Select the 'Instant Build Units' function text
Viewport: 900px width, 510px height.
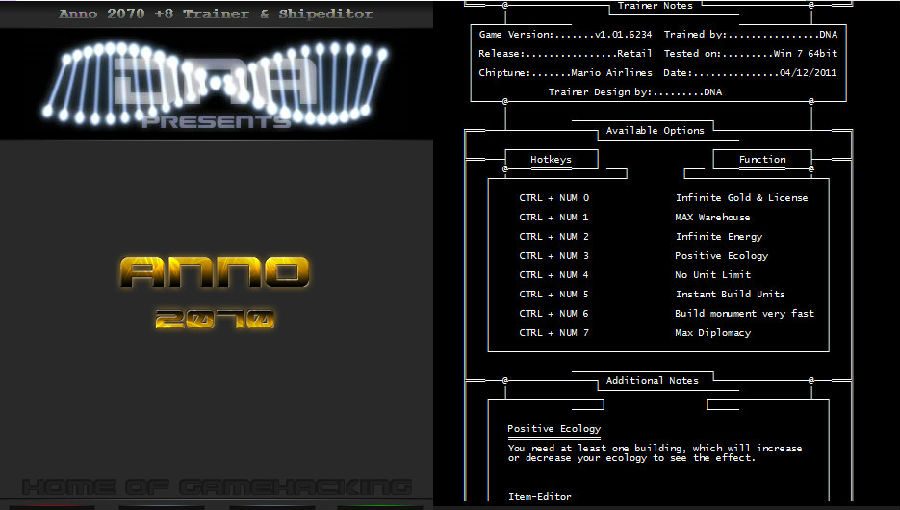(730, 294)
